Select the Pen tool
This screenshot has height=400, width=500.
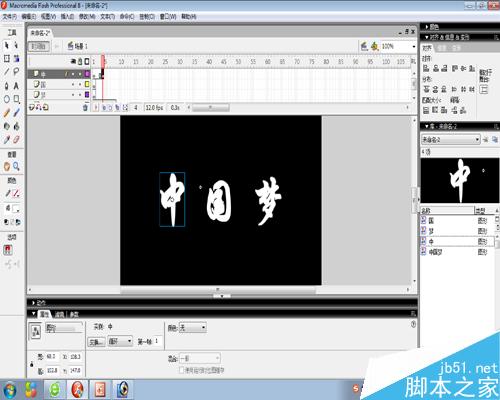click(x=7, y=86)
